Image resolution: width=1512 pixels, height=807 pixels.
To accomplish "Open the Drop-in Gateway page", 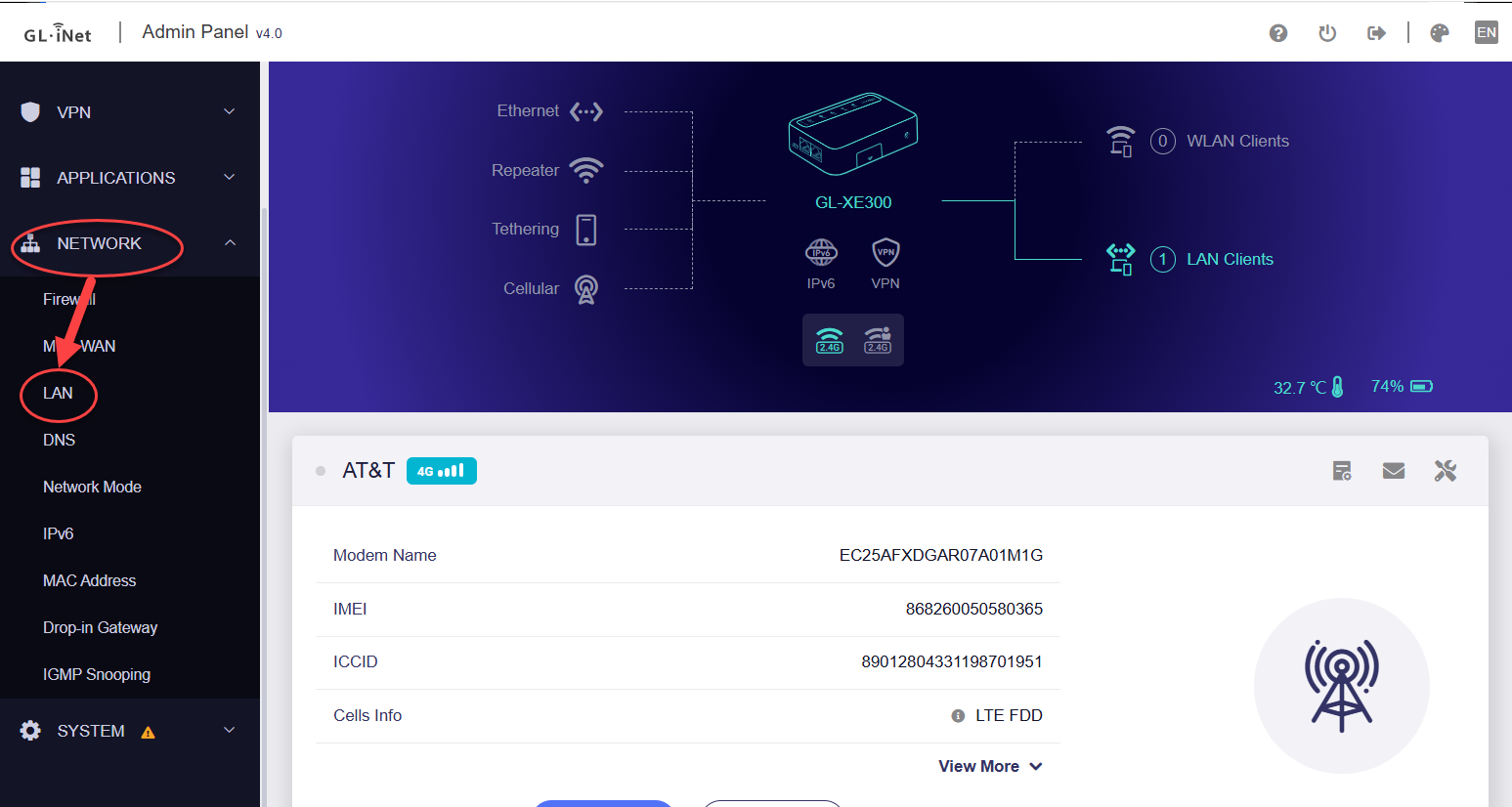I will [100, 627].
